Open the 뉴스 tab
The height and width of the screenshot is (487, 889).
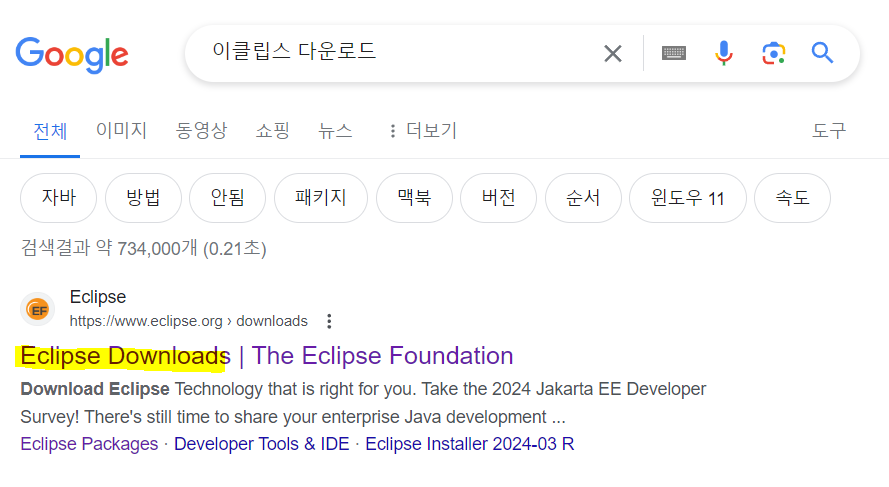pos(335,130)
